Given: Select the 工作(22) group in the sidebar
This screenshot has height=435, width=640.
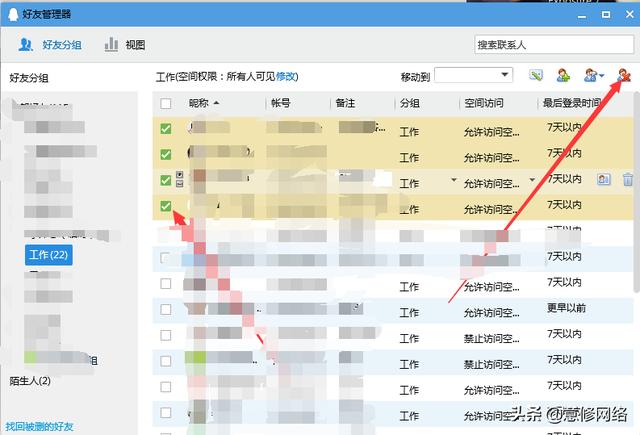Looking at the screenshot, I should tap(49, 255).
